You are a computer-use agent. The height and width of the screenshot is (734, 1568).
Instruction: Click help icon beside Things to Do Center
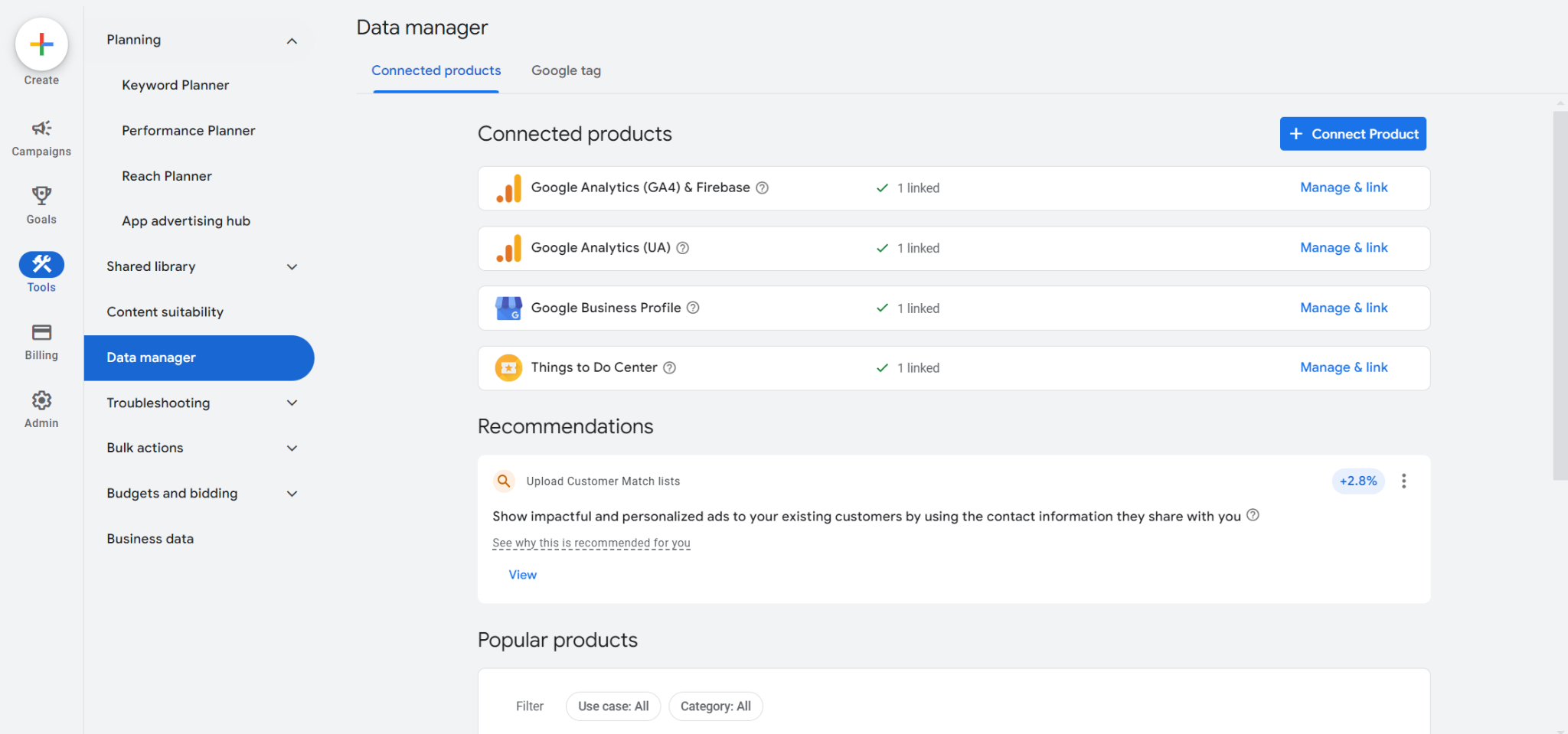point(669,368)
